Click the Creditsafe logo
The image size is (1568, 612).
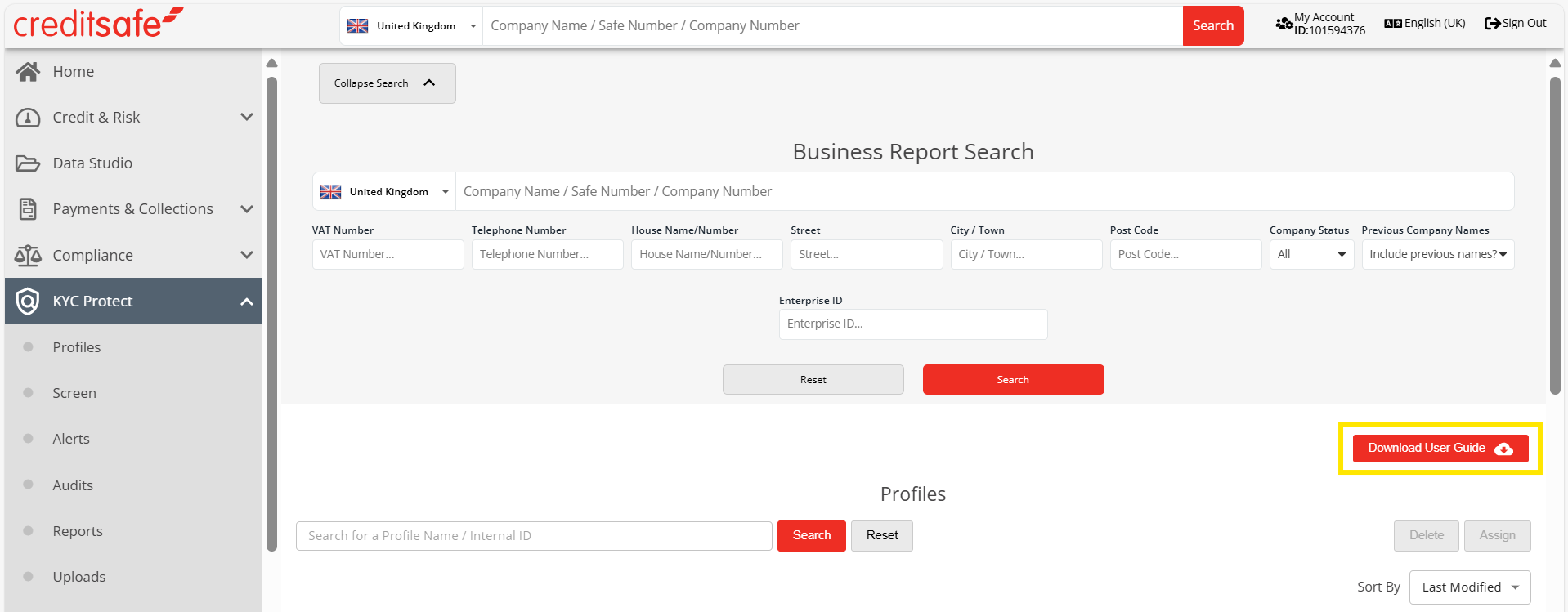click(x=98, y=23)
